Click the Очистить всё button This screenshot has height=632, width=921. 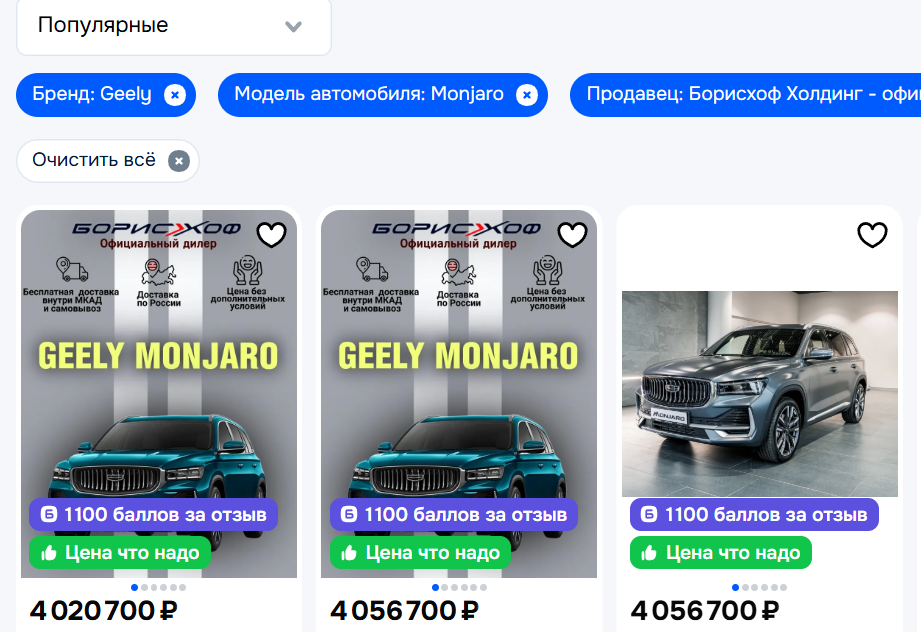pos(108,161)
